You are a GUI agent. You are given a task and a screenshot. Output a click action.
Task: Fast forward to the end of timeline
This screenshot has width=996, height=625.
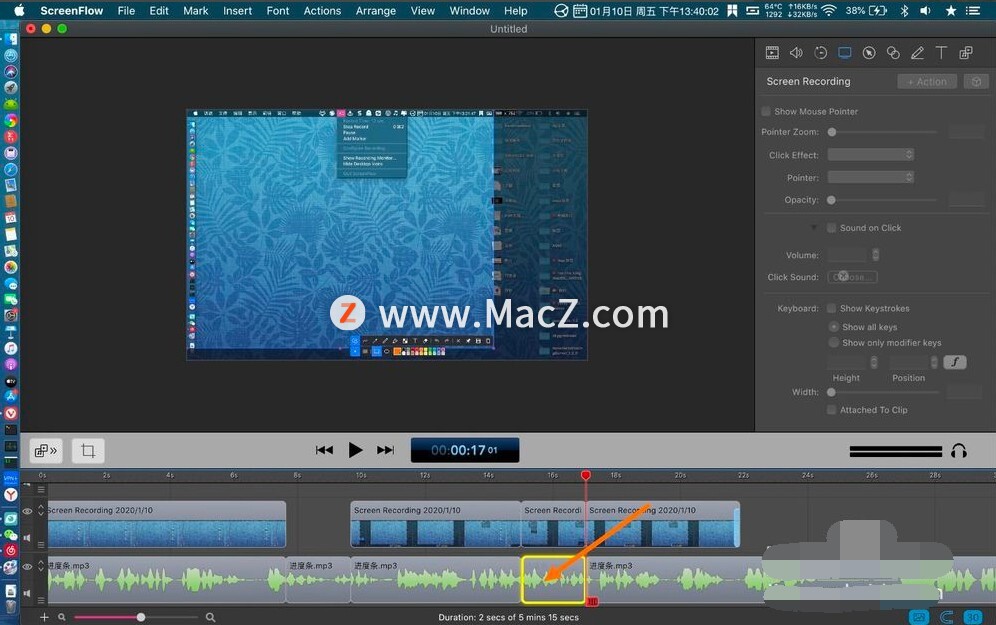pos(386,450)
